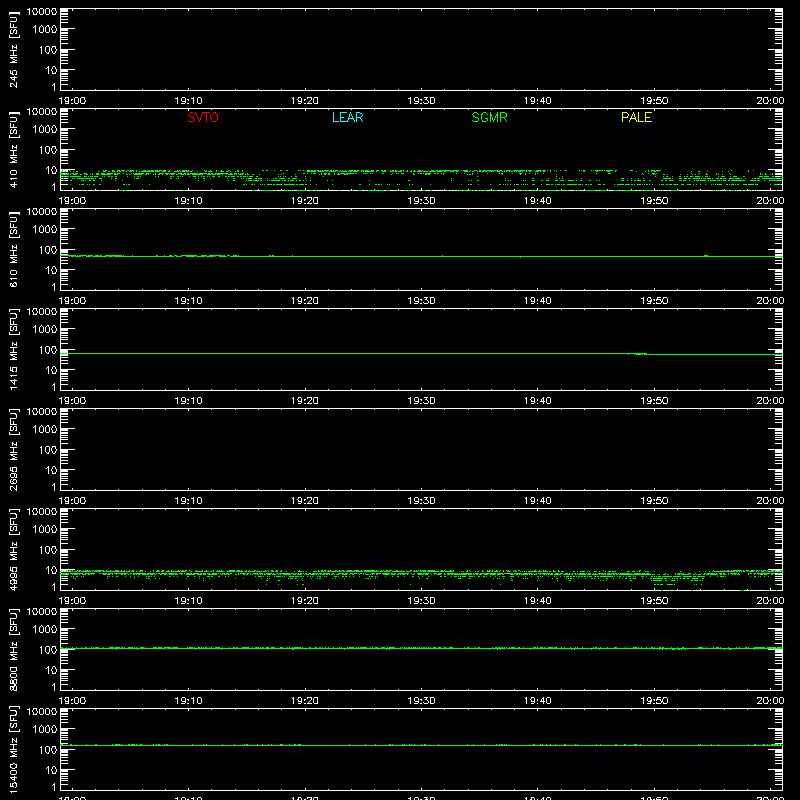Click the yellow PALE station label
The image size is (800, 800).
coord(636,117)
